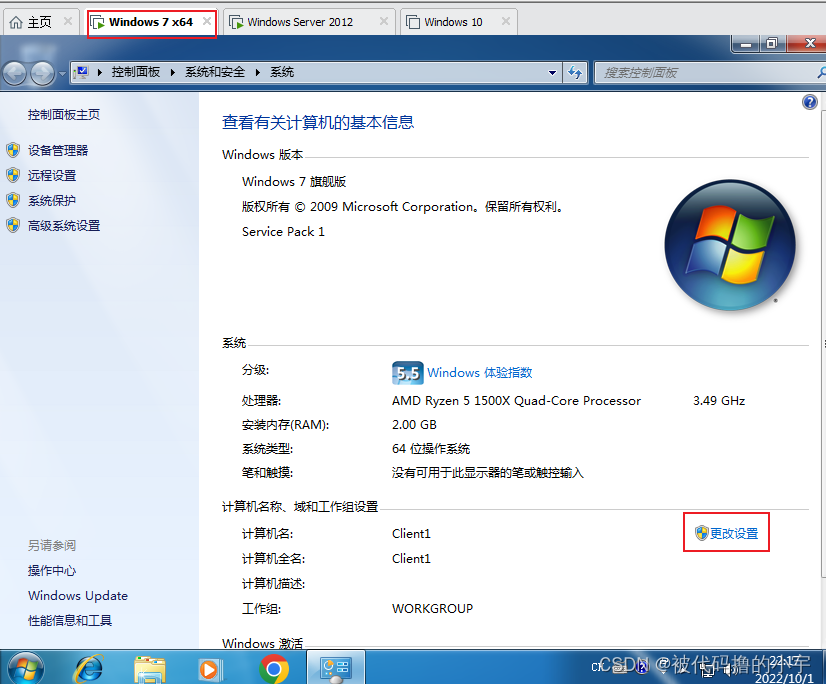Close the Windows 10 tab
The width and height of the screenshot is (826, 684).
point(506,22)
